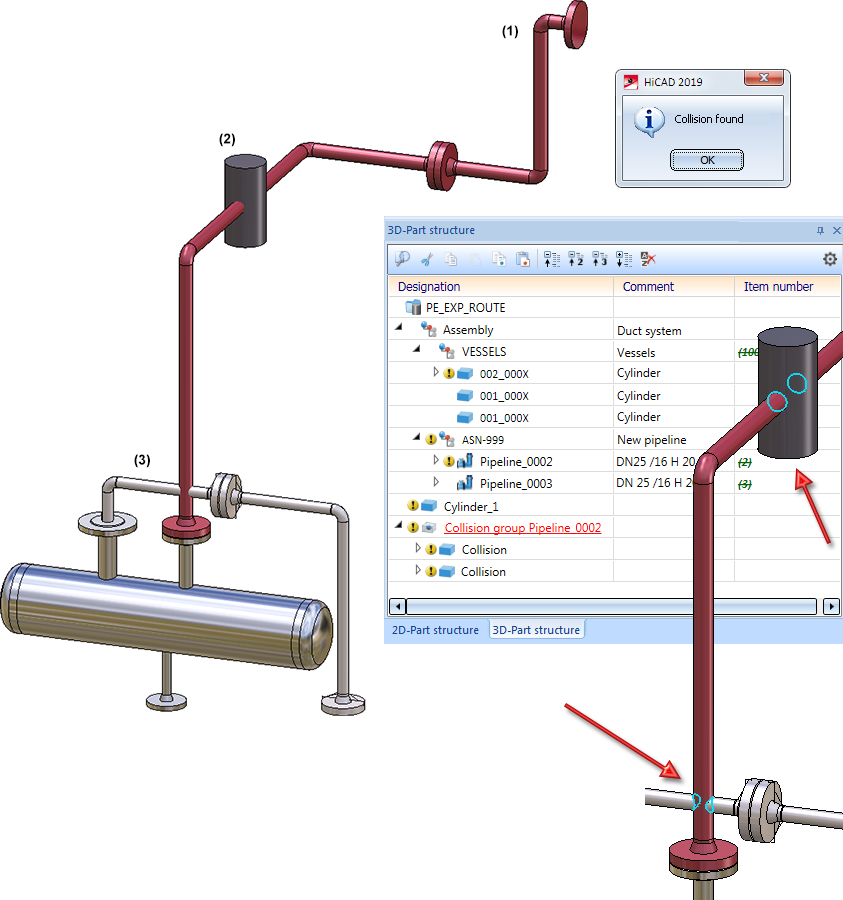The image size is (843, 900).
Task: Click warning icon beside 002_000X
Action: point(449,374)
